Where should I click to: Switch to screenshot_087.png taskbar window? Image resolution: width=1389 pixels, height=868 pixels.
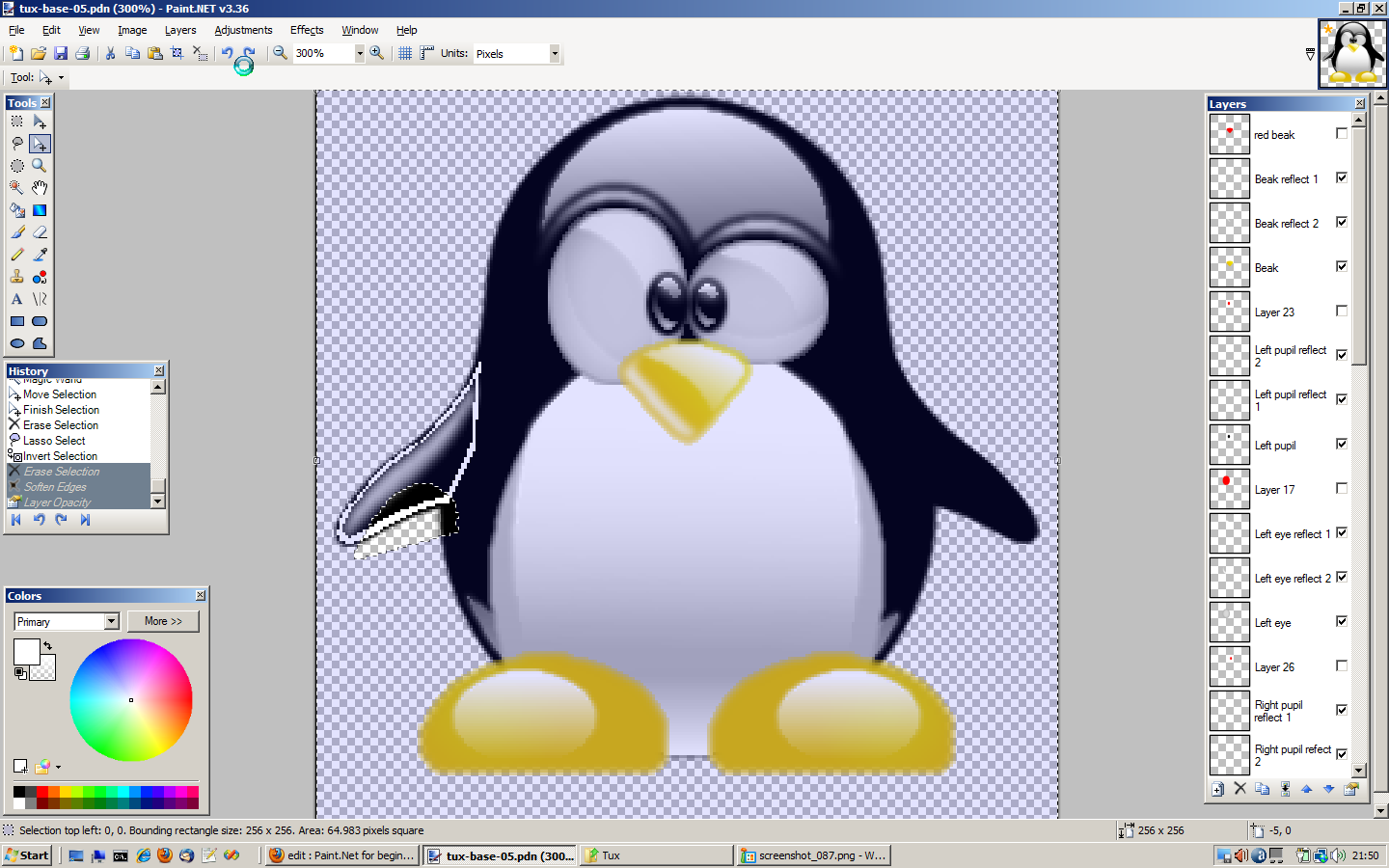pyautogui.click(x=813, y=855)
